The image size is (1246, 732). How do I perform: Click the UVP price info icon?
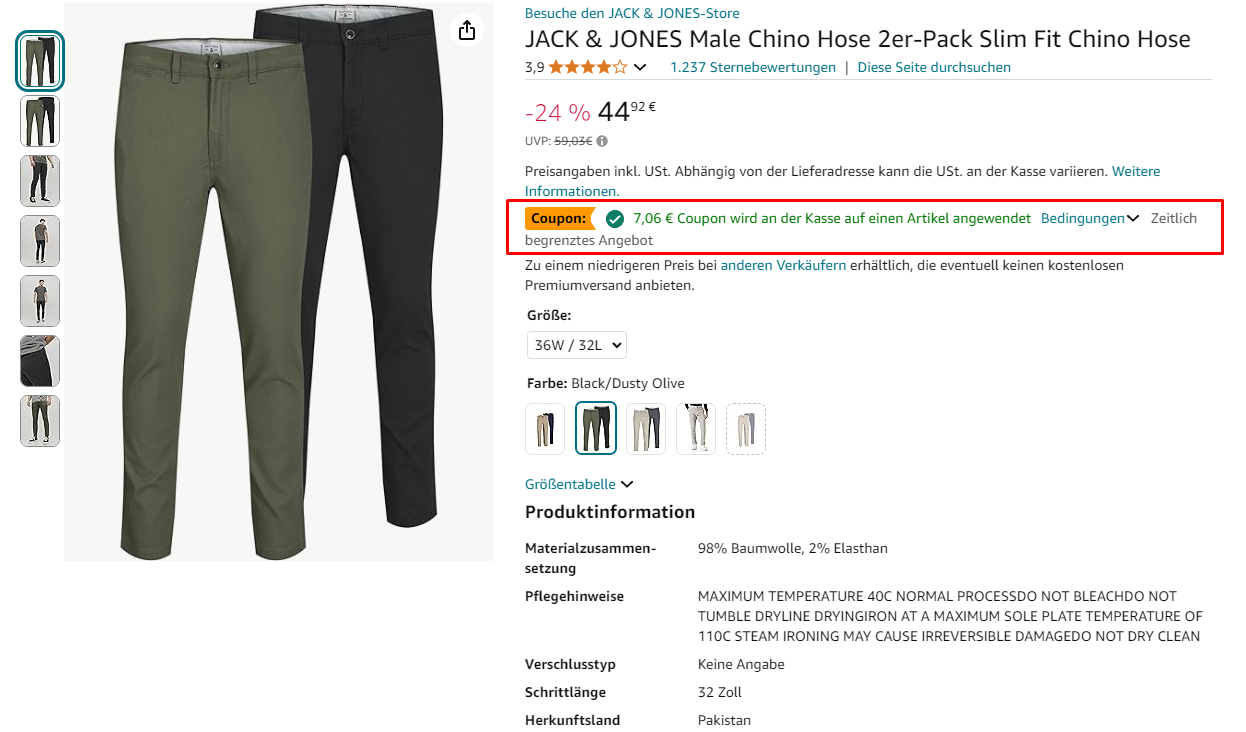click(x=602, y=141)
